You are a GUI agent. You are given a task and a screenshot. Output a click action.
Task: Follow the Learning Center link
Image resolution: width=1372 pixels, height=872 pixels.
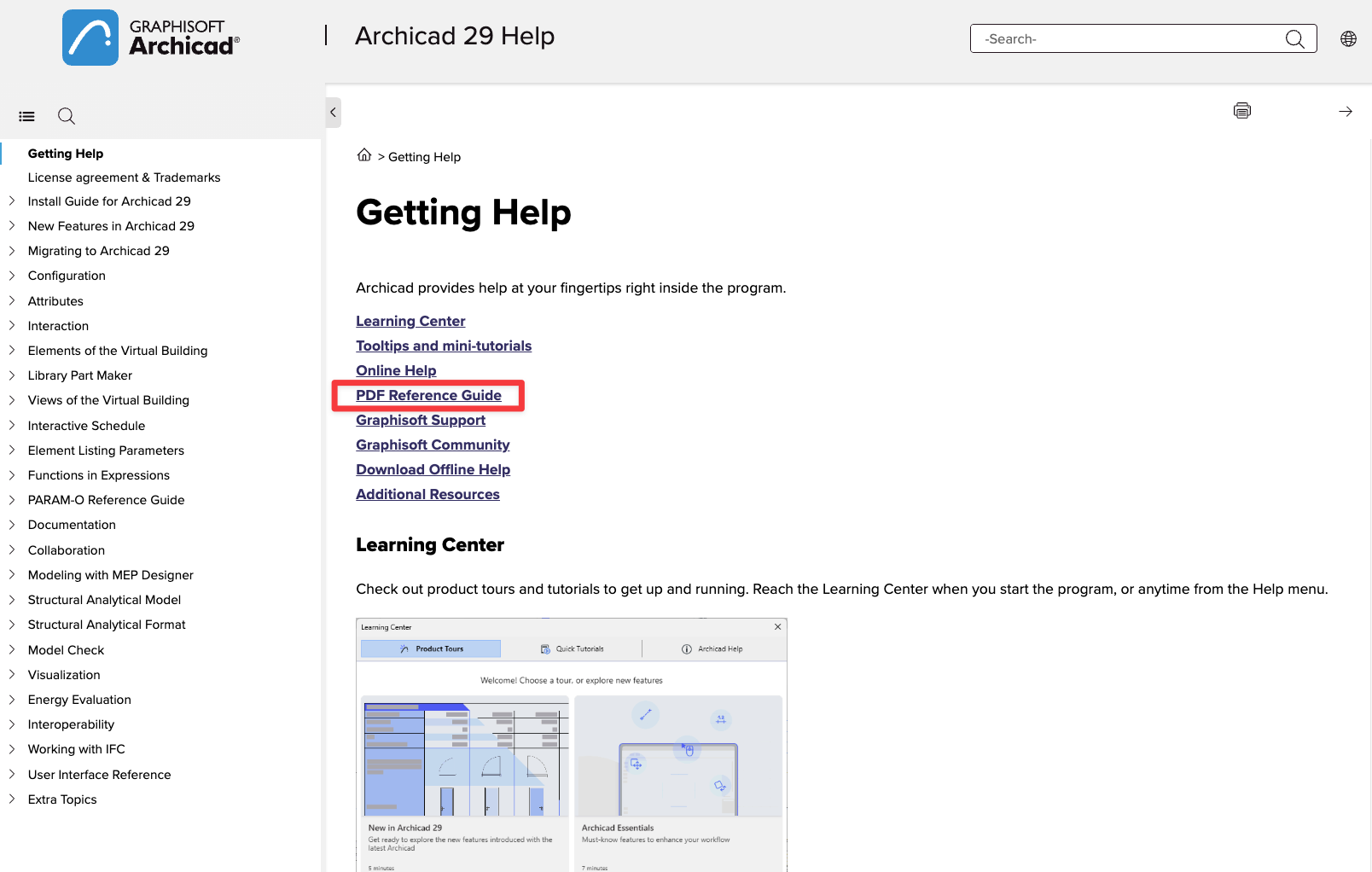(x=410, y=321)
